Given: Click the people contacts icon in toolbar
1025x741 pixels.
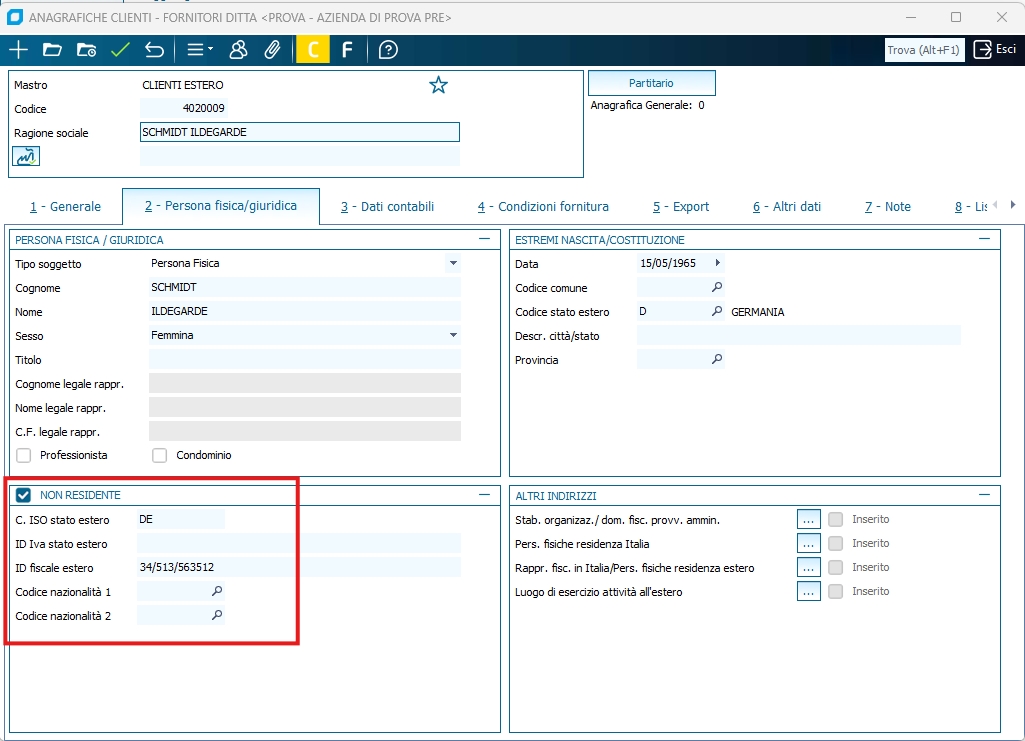Looking at the screenshot, I should [238, 50].
